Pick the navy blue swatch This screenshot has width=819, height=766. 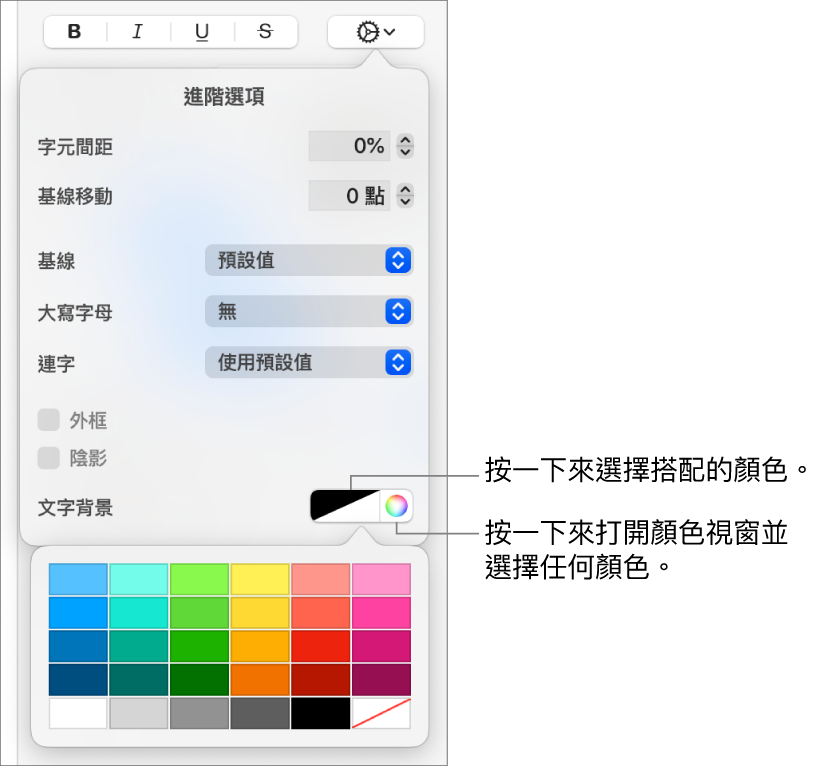[x=78, y=679]
